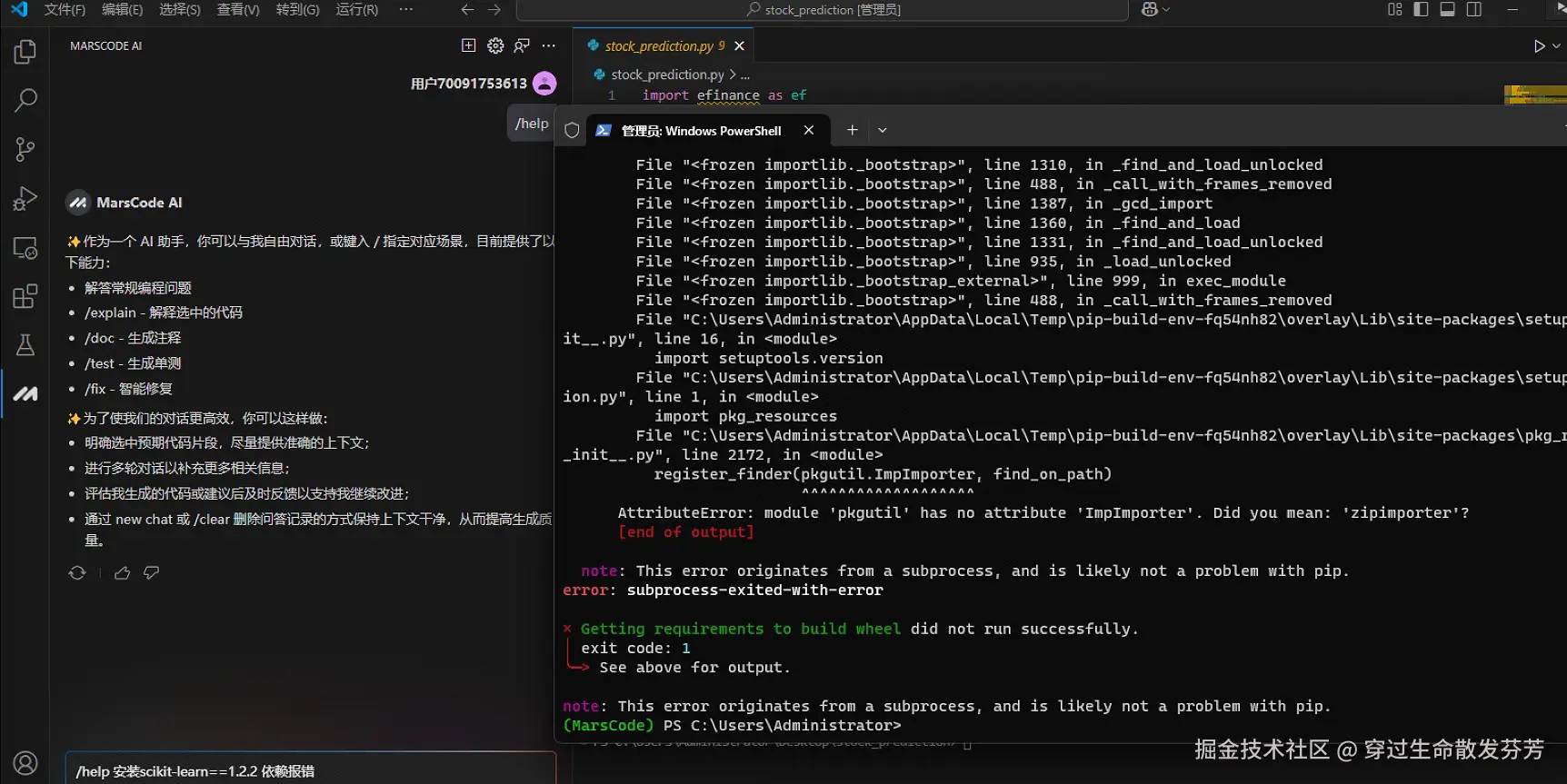Open the Testing flask view
This screenshot has height=784, width=1567.
pyautogui.click(x=25, y=345)
